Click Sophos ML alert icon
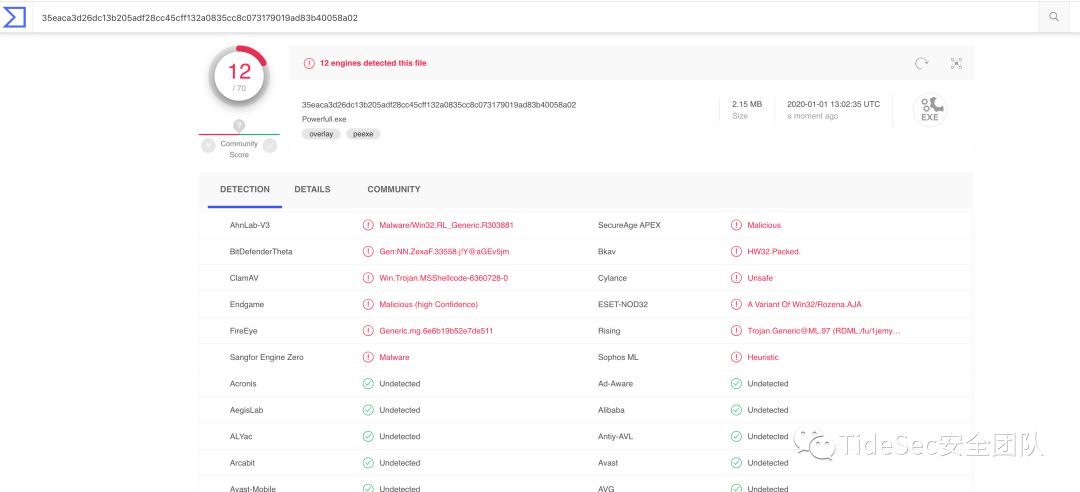This screenshot has height=492, width=1080. click(736, 358)
